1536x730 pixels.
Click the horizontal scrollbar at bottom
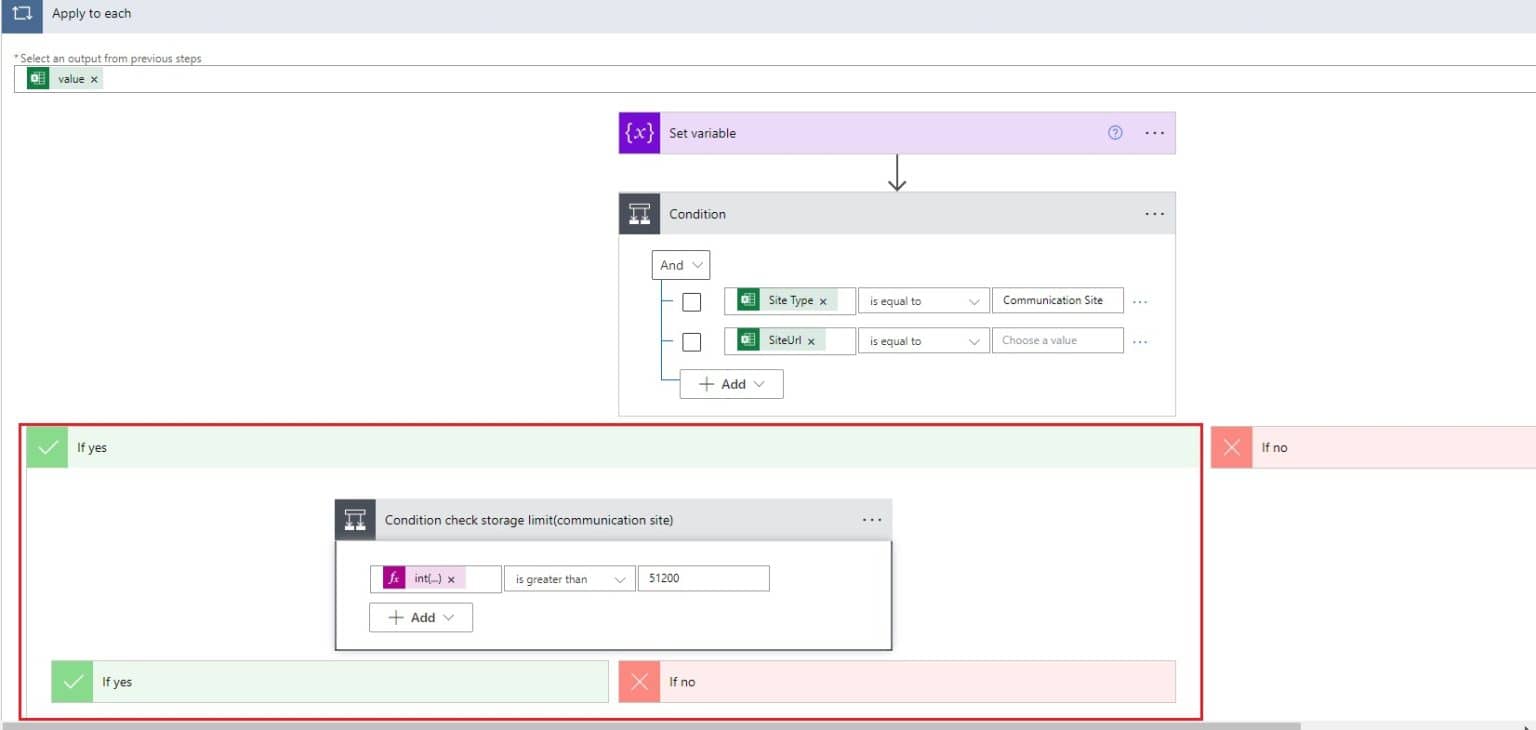[651, 726]
